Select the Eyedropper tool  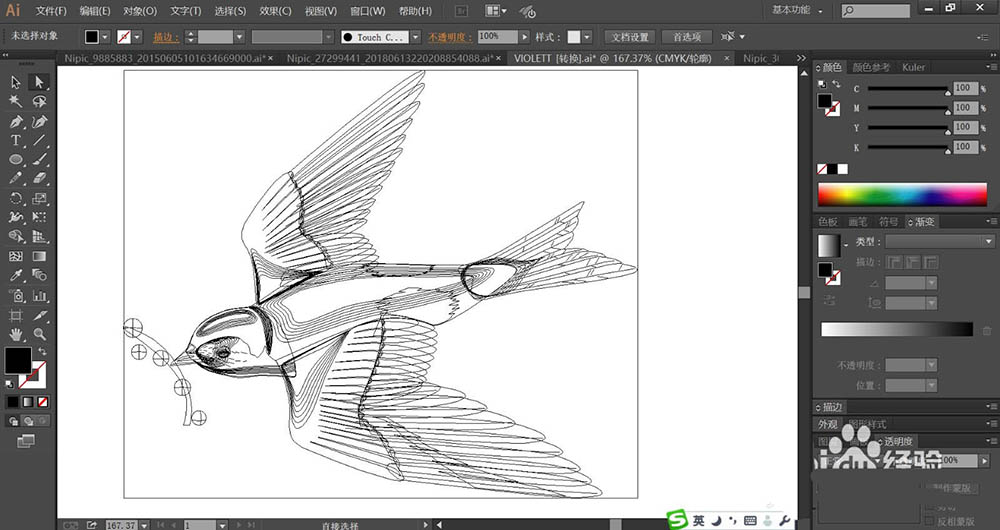[16, 276]
